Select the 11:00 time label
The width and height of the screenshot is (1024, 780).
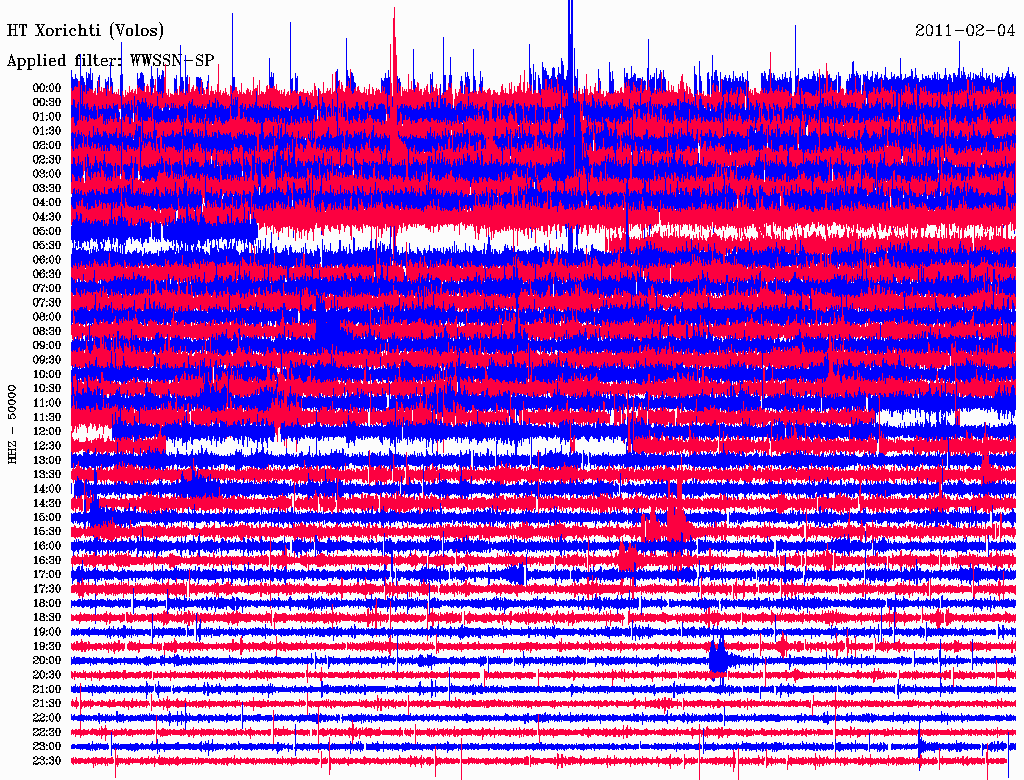coord(47,403)
